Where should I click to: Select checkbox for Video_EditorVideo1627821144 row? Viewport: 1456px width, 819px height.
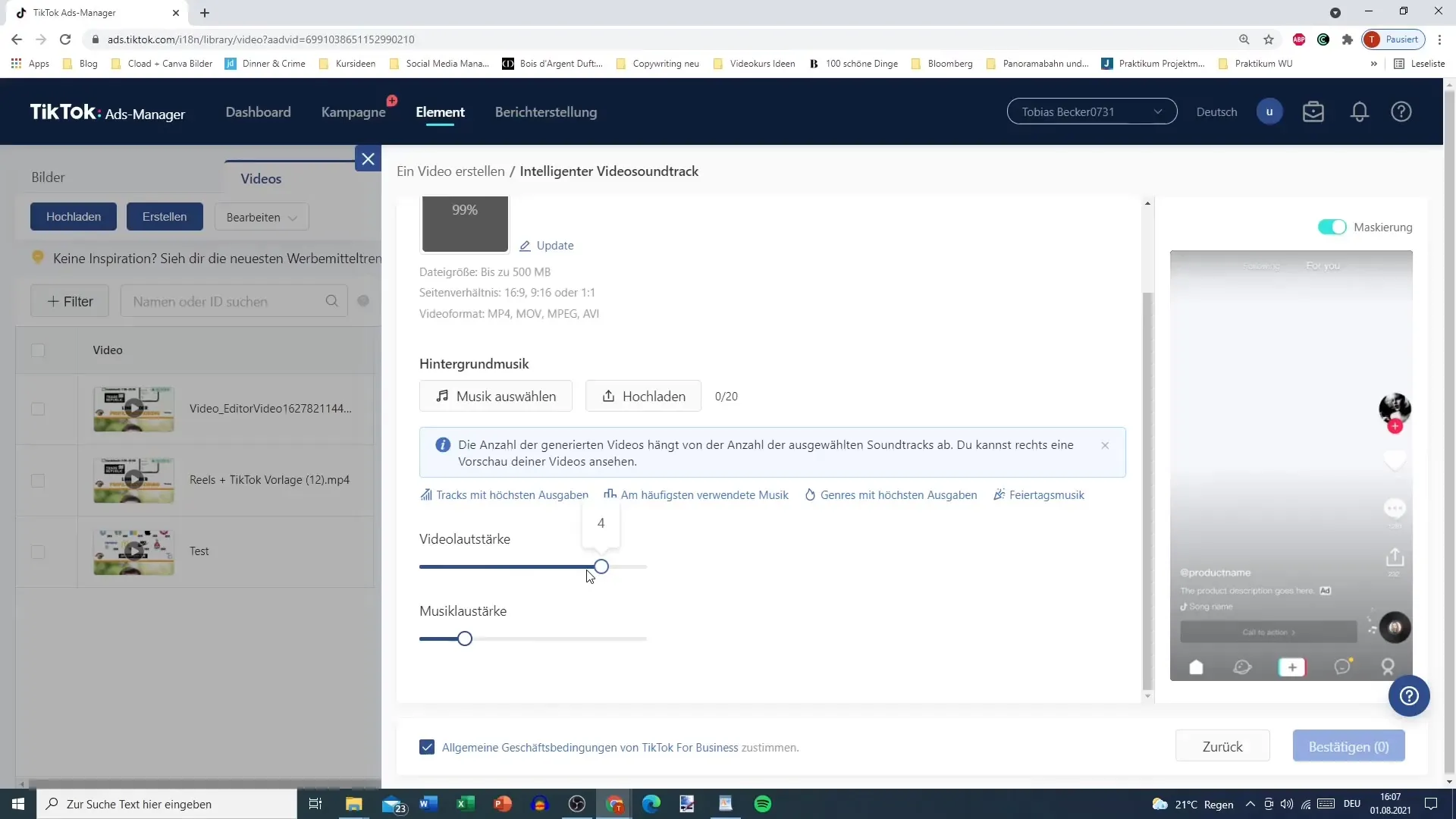(38, 409)
